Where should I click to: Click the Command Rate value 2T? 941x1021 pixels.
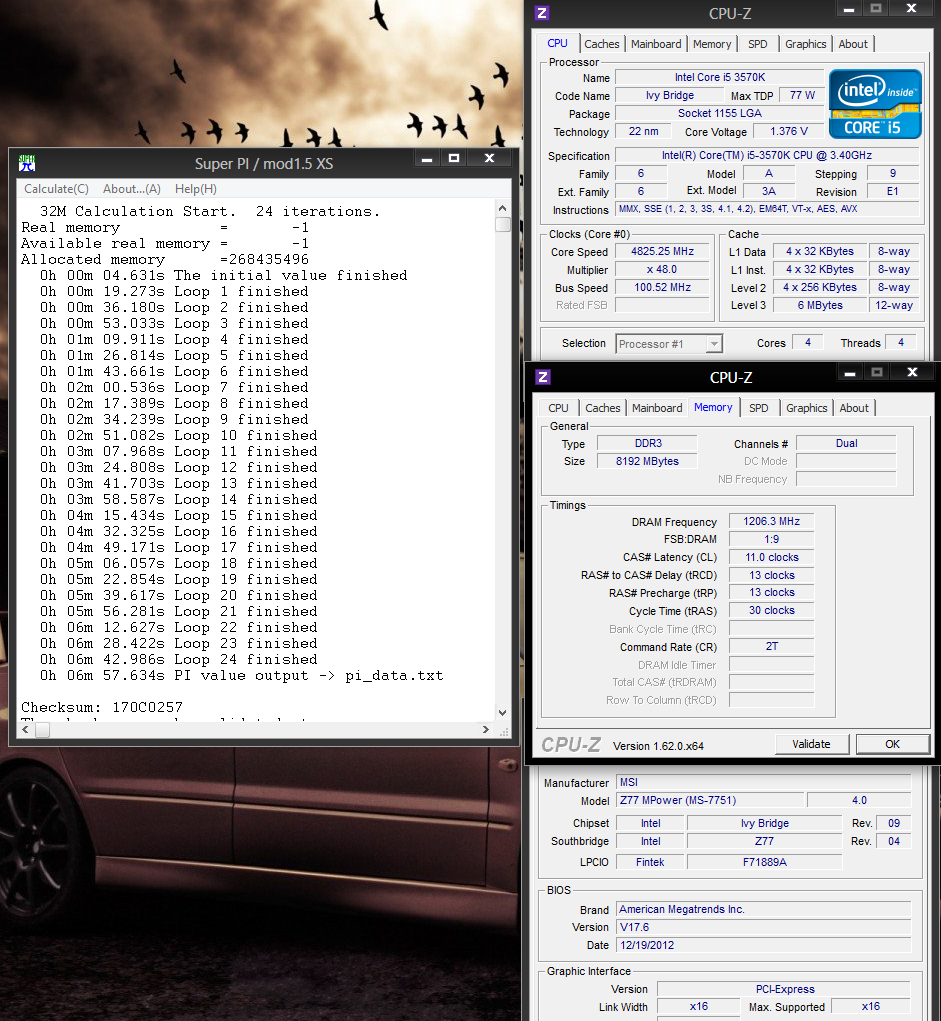[x=772, y=647]
